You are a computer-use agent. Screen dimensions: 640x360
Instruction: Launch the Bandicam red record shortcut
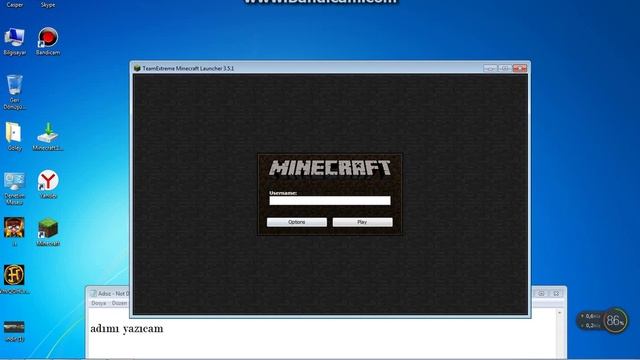pyautogui.click(x=48, y=40)
